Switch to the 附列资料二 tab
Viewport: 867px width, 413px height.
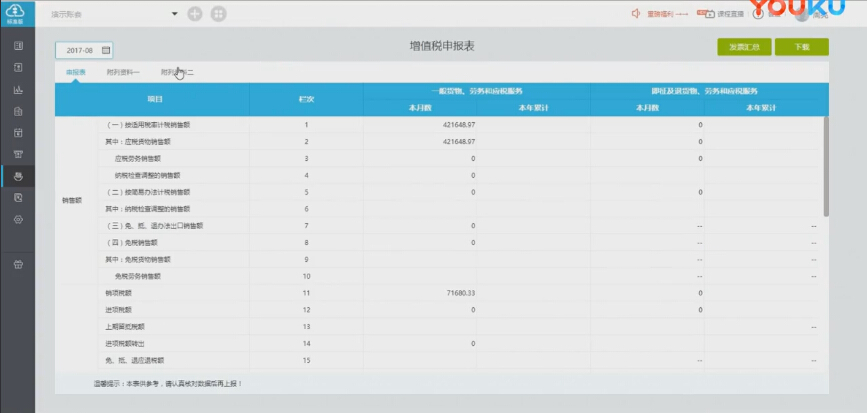178,73
